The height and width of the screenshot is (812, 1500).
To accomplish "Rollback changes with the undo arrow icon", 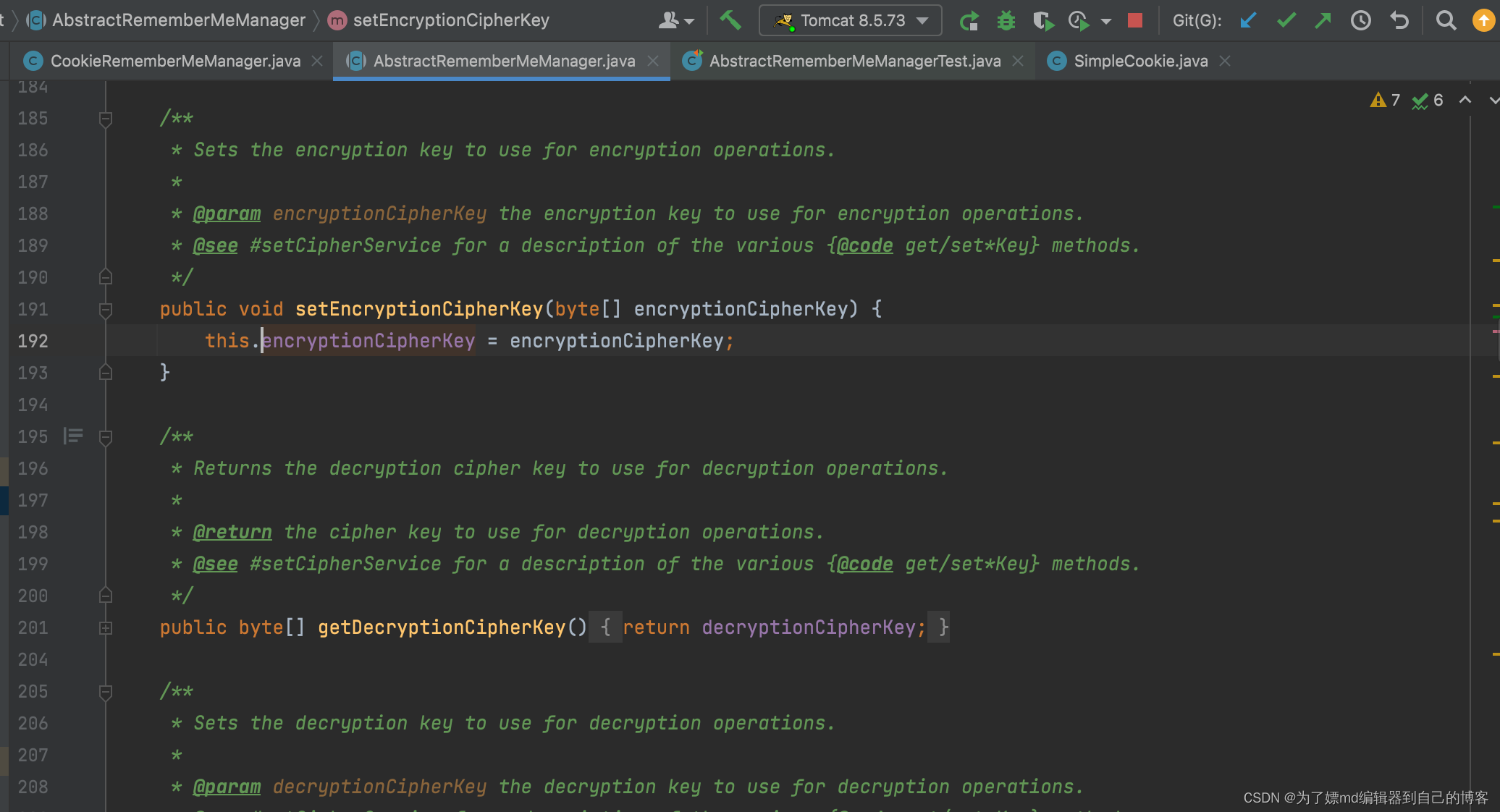I will tap(1399, 21).
